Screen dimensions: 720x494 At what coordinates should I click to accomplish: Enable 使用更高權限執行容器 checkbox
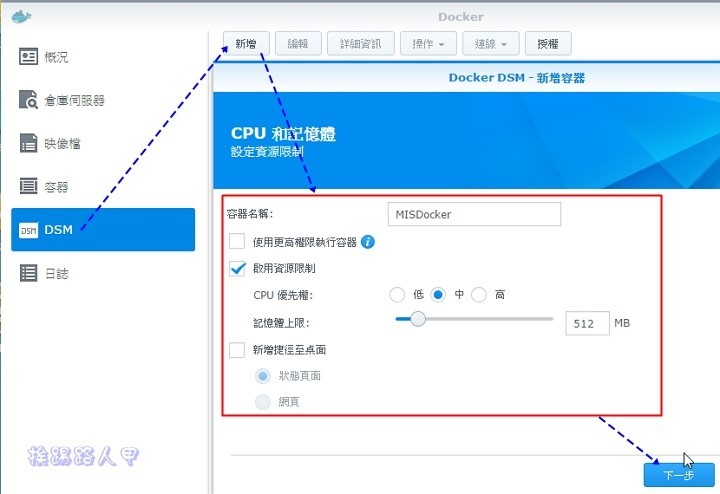pos(237,241)
